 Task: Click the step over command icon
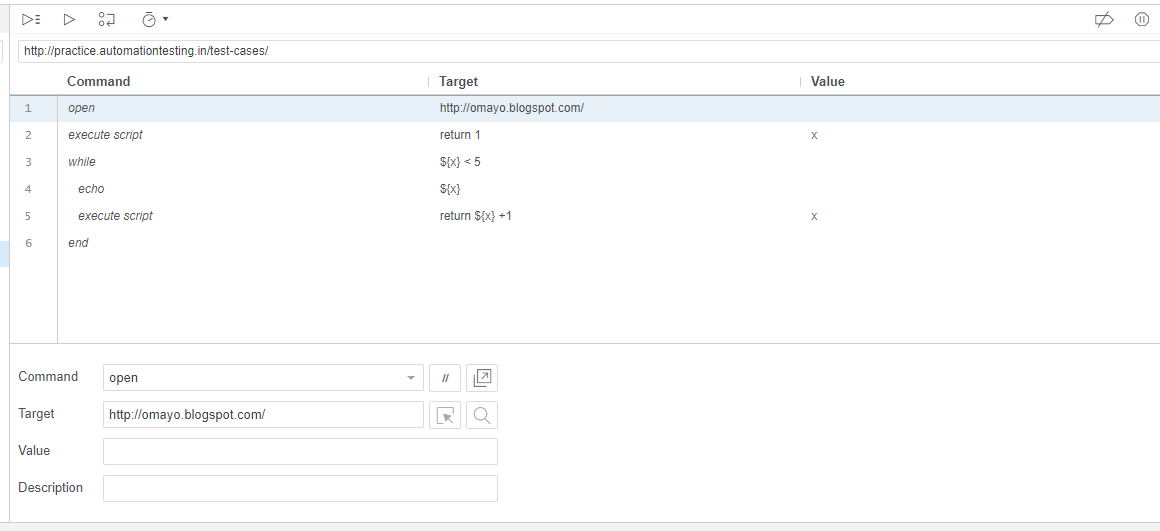(107, 19)
